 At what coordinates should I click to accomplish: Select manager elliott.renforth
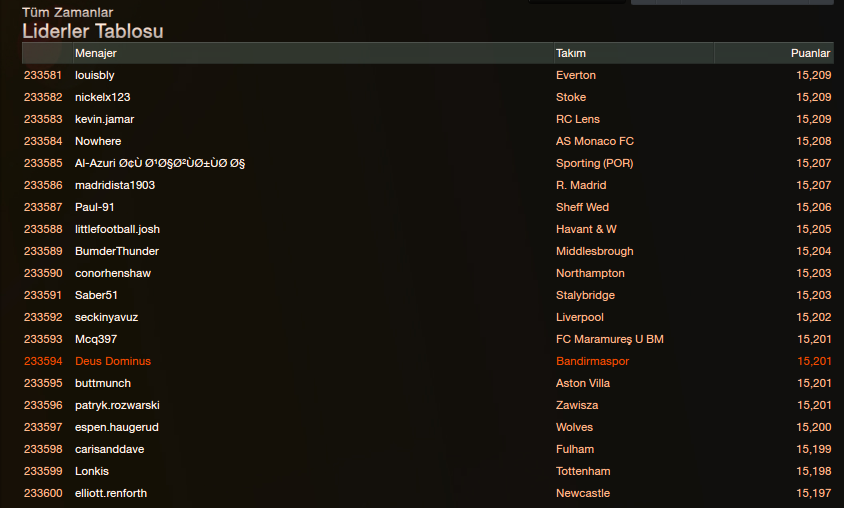click(x=111, y=493)
